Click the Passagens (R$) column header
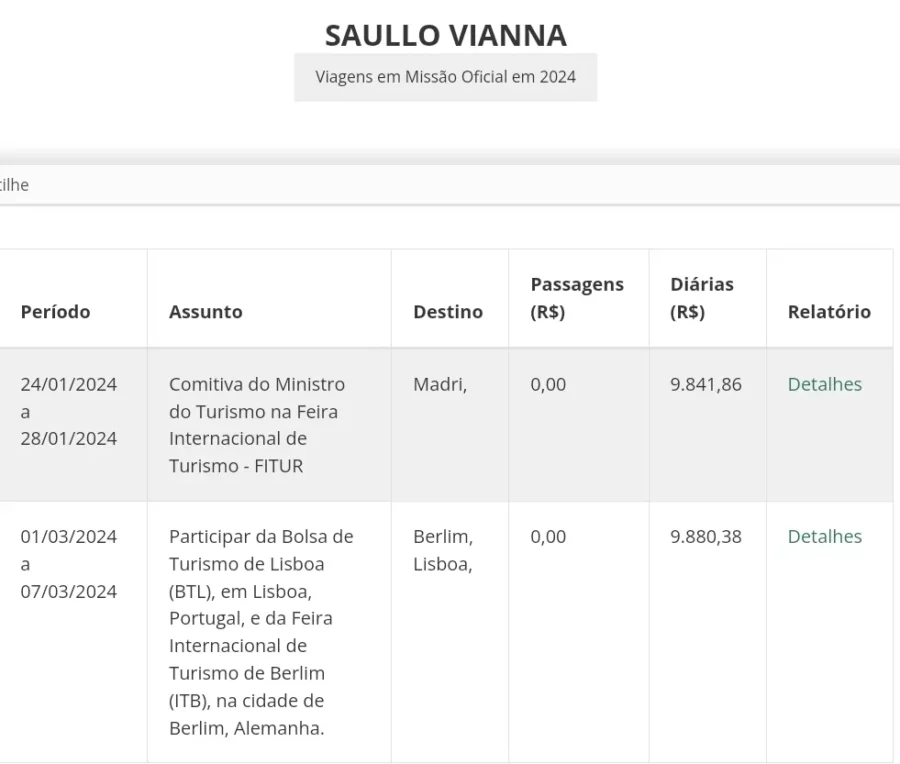Viewport: 900px width, 764px height. tap(576, 298)
